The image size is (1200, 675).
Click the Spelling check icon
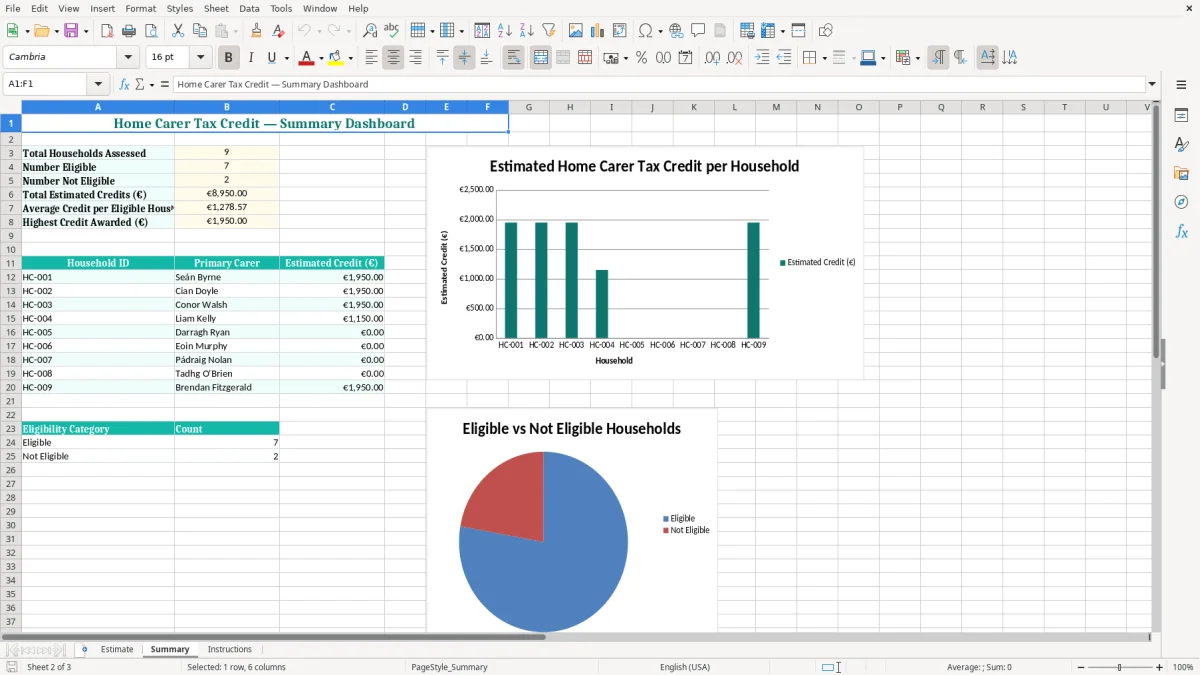coord(392,31)
